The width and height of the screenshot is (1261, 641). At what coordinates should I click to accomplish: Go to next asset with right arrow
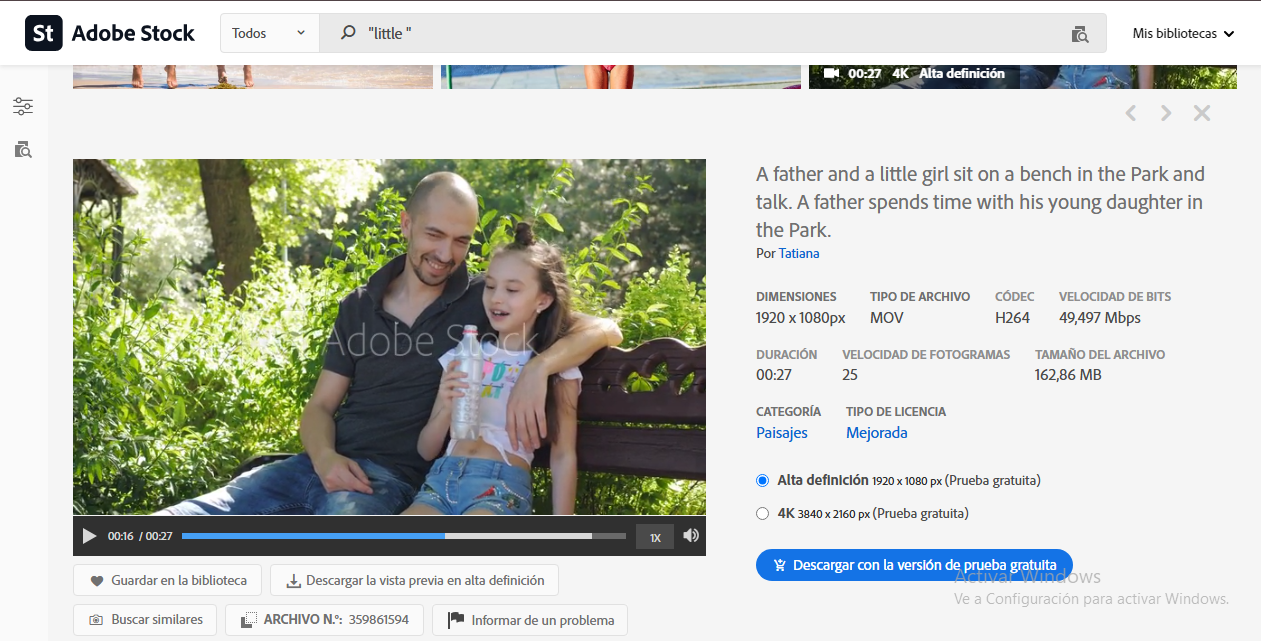(1166, 114)
